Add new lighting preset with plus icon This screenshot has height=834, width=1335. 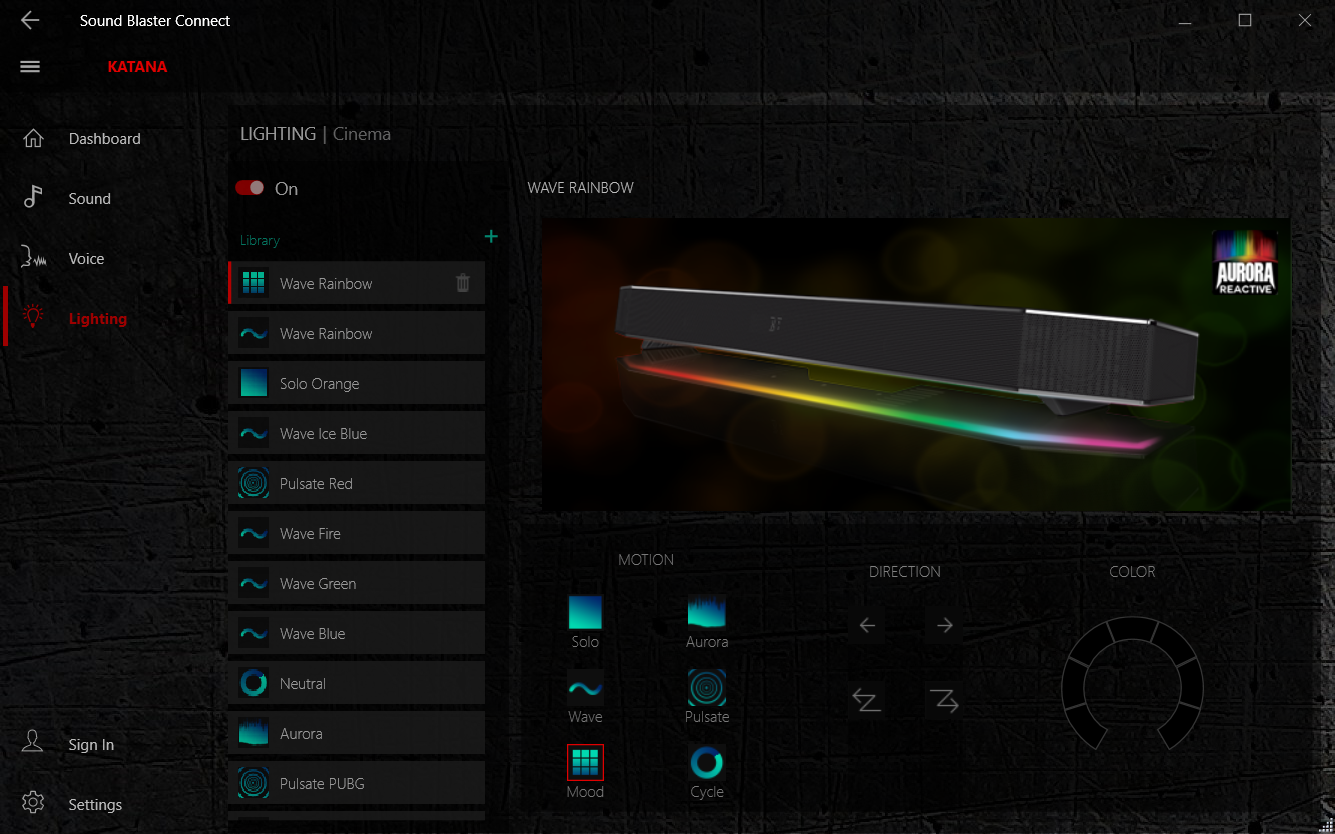(x=491, y=237)
